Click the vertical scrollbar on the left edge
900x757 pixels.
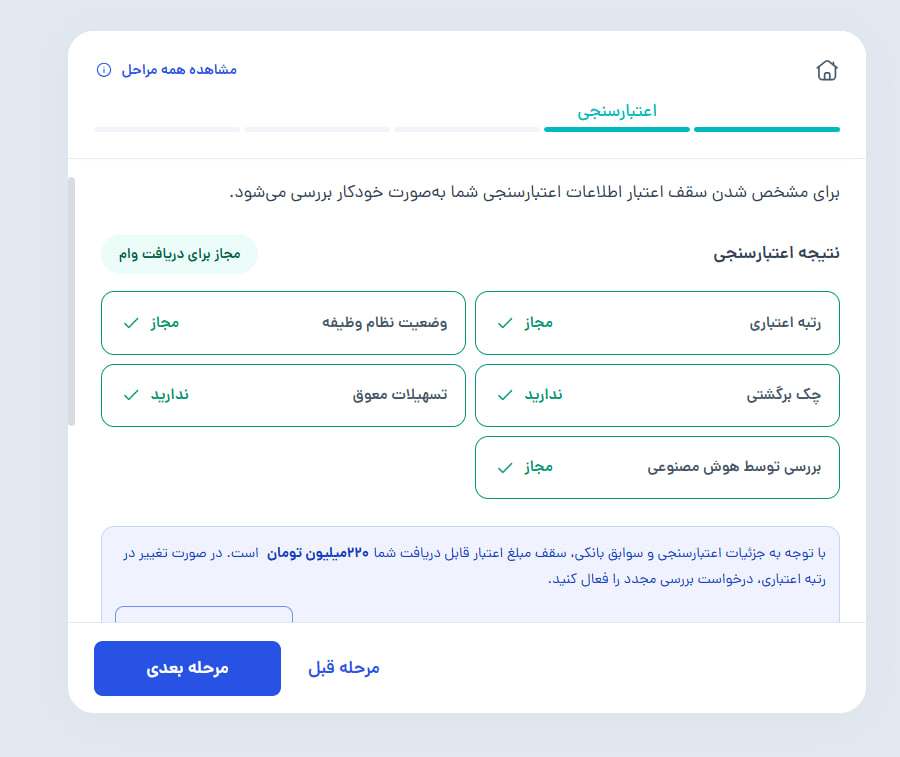coord(72,300)
